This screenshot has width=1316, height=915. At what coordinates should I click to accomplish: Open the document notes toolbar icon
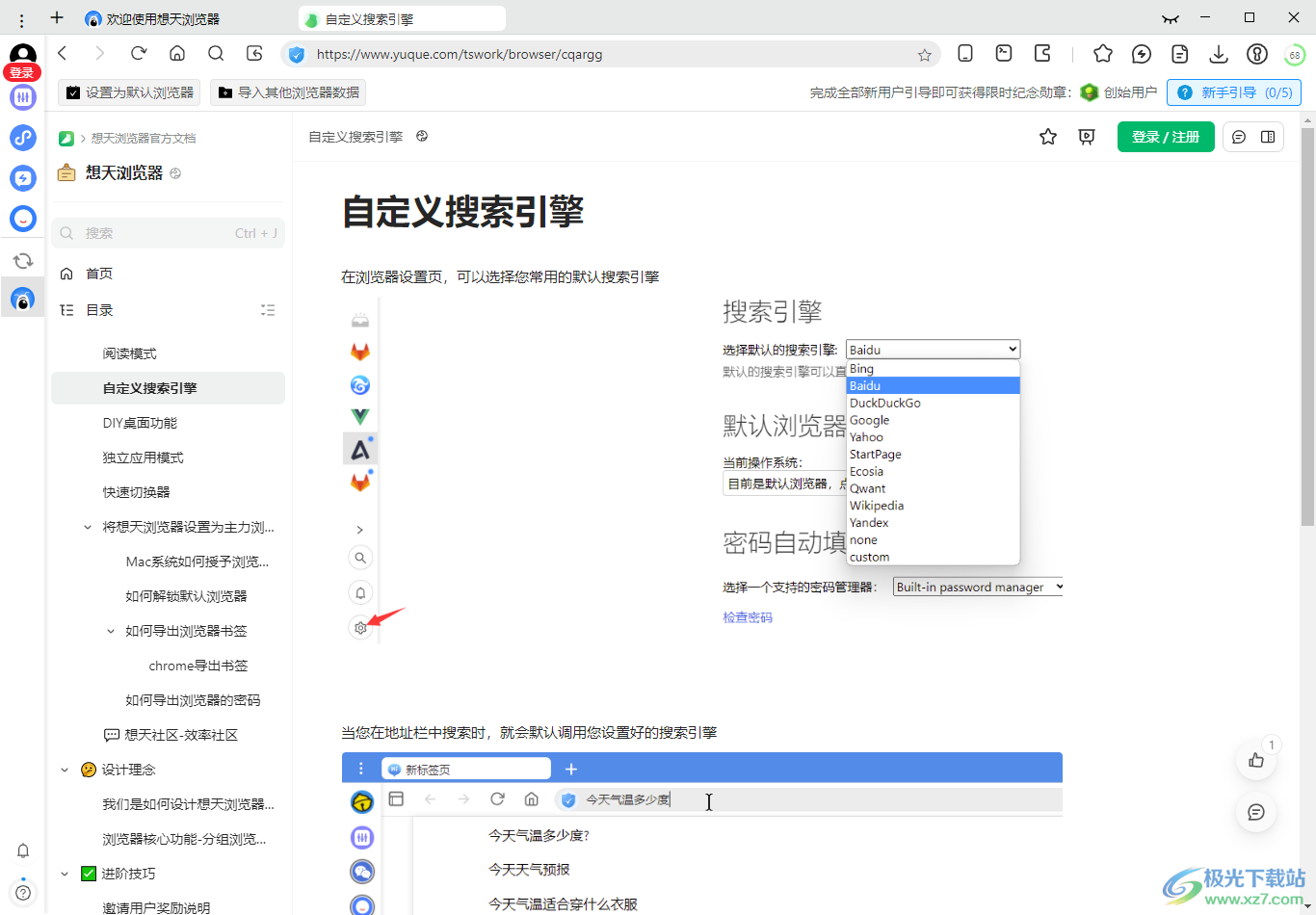pos(1180,54)
